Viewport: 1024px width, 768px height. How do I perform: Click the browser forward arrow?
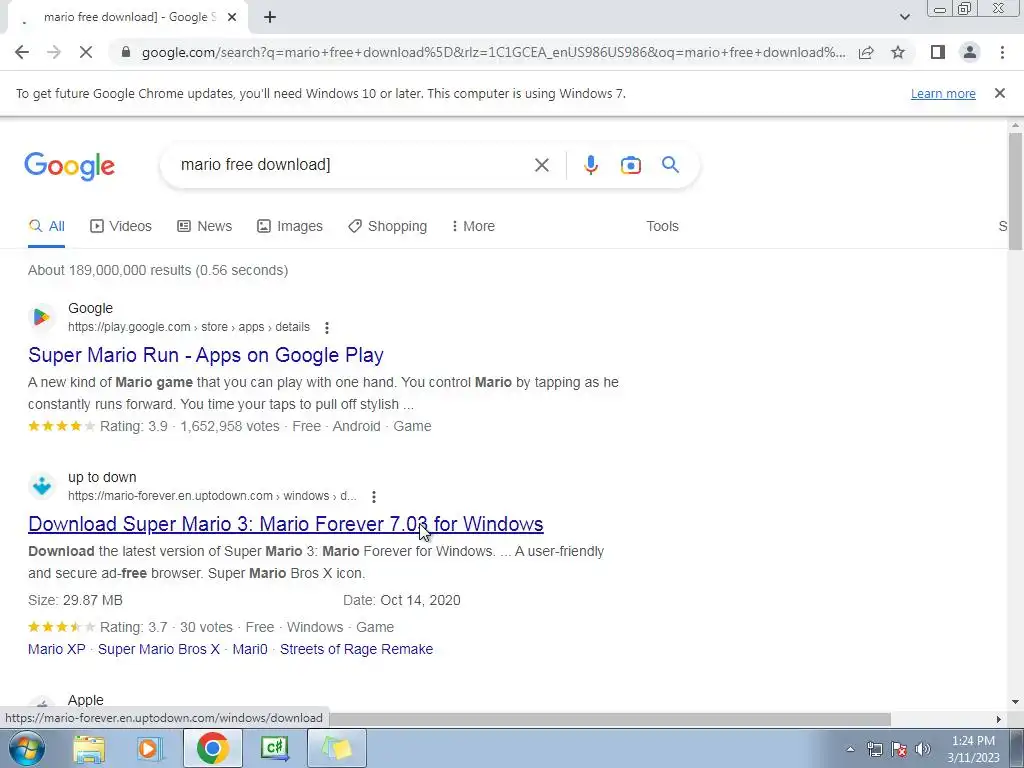pyautogui.click(x=54, y=52)
